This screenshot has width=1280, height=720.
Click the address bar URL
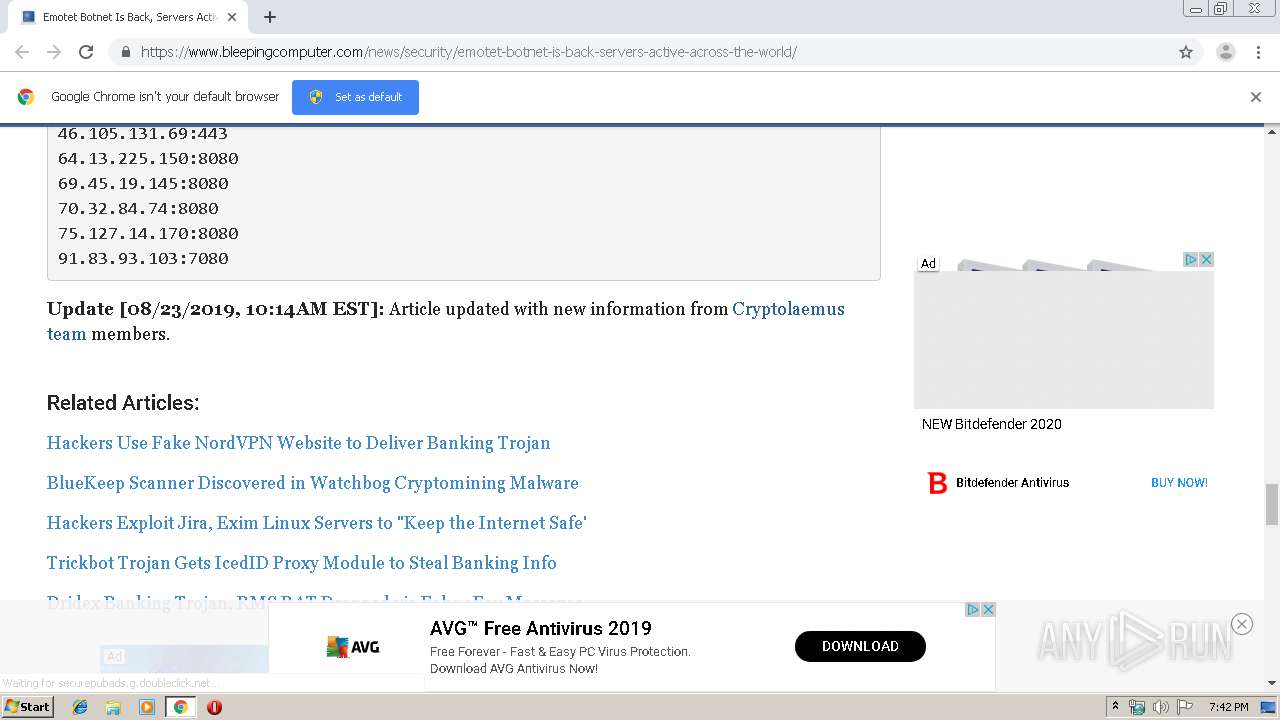[468, 52]
